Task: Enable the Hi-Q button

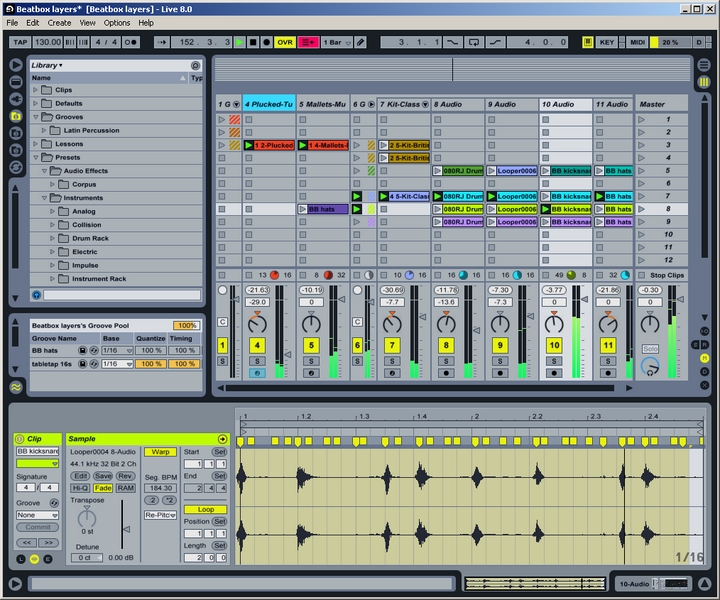Action: click(80, 488)
